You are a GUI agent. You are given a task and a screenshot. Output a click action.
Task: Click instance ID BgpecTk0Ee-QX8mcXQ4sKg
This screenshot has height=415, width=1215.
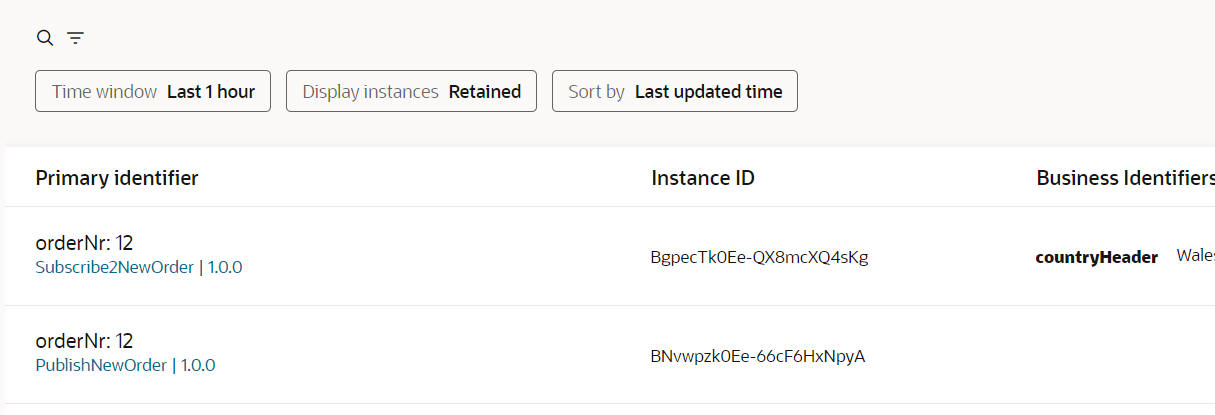pos(759,257)
